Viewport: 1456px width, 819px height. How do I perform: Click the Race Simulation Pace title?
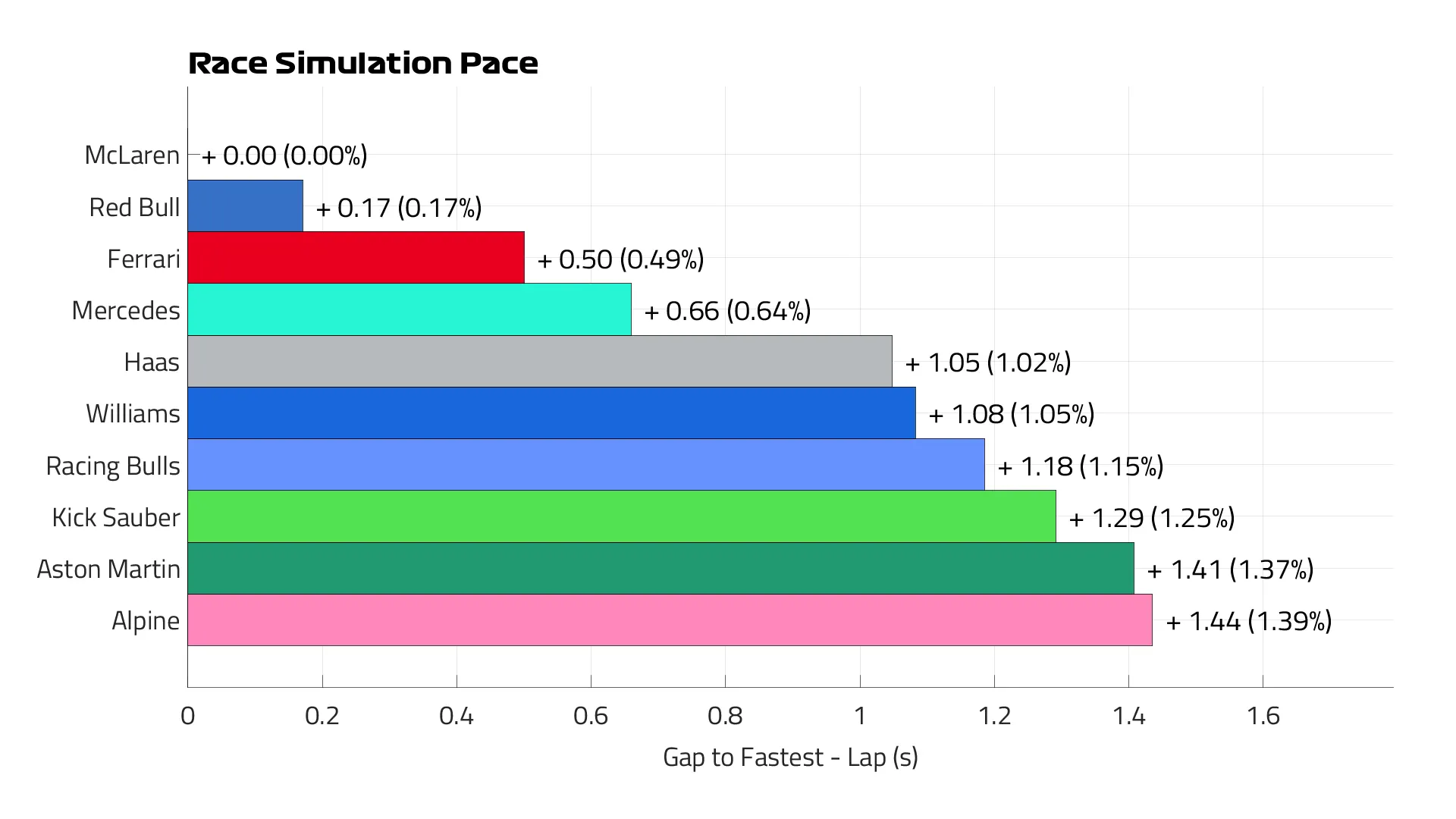point(363,64)
